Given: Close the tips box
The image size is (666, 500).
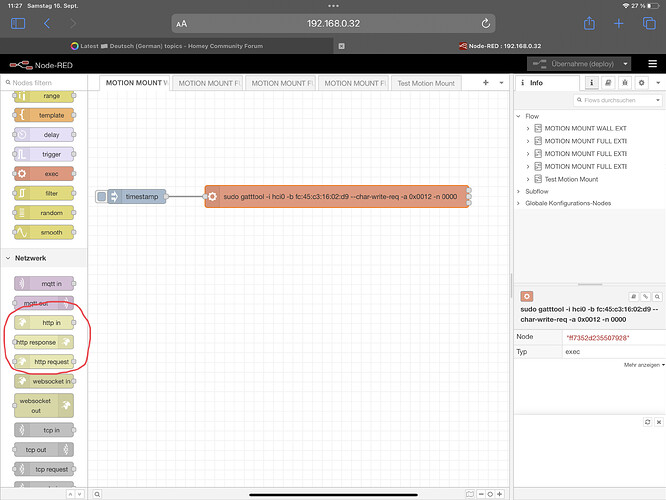Looking at the screenshot, I should pos(658,422).
